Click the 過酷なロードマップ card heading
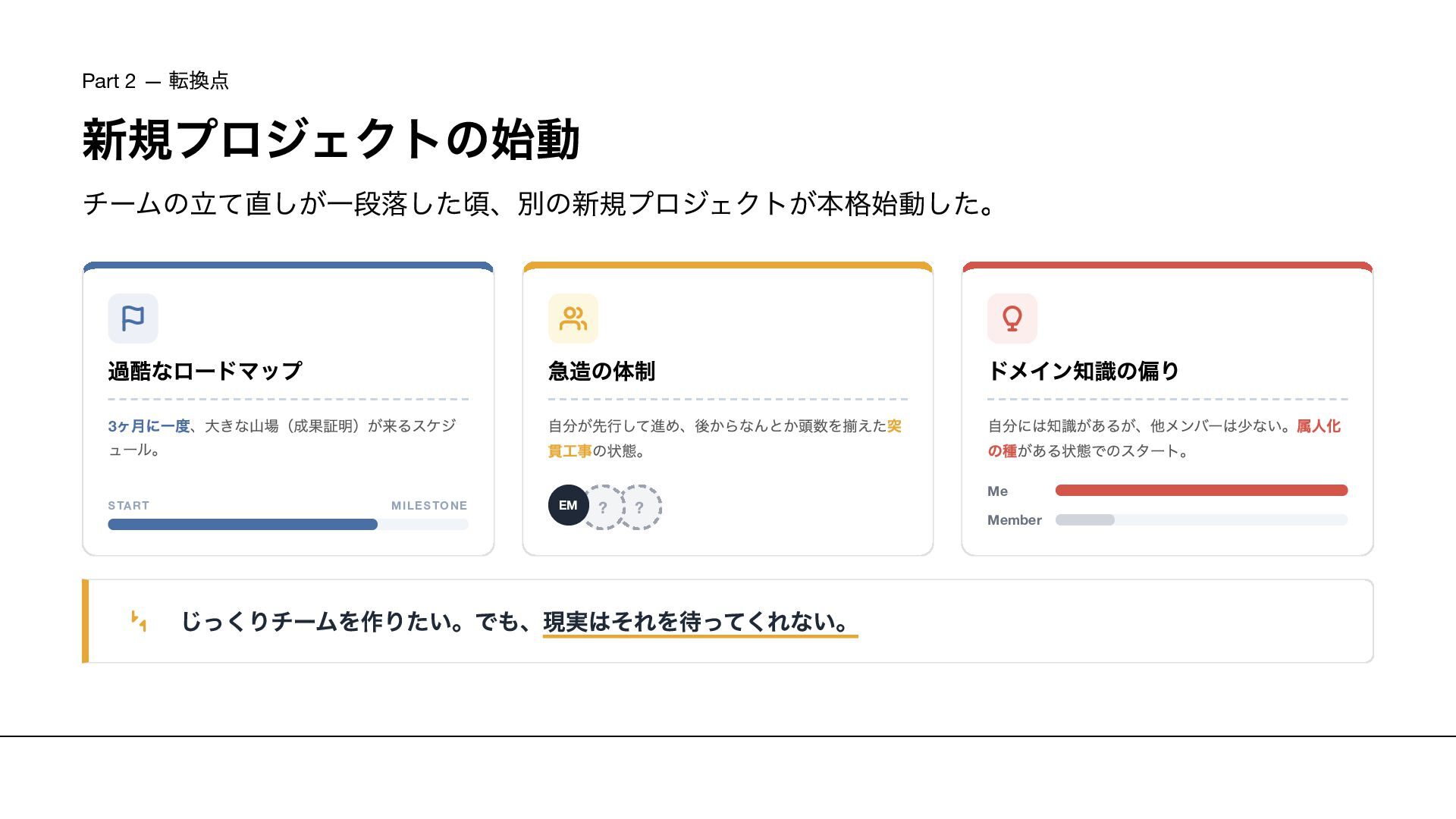Screen dimensions: 1456x819 (x=205, y=371)
